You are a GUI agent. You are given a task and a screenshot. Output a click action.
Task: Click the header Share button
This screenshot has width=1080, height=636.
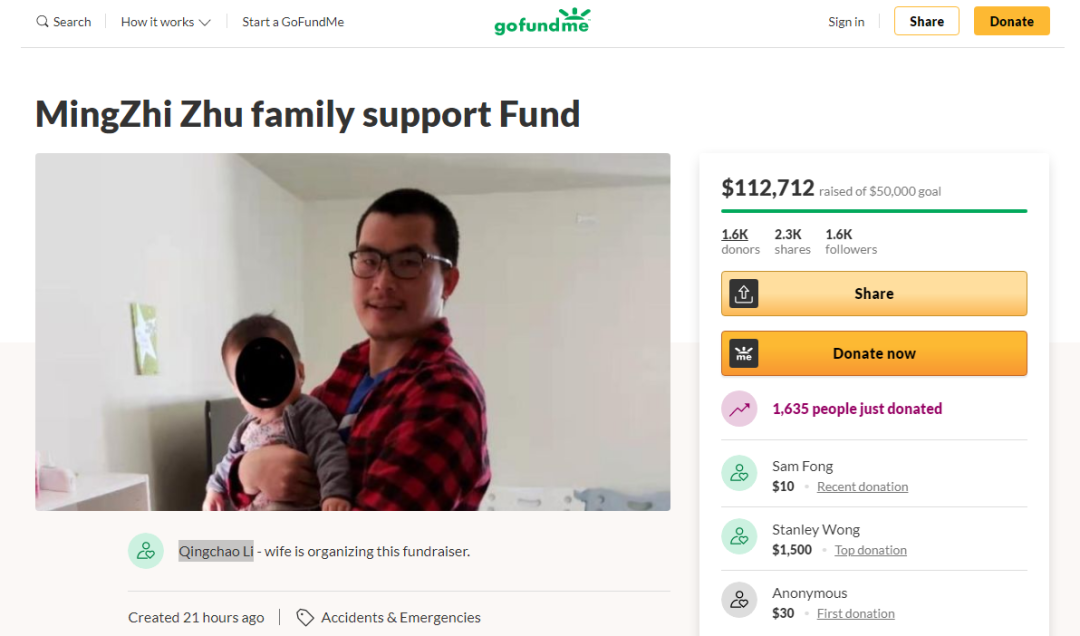(926, 21)
